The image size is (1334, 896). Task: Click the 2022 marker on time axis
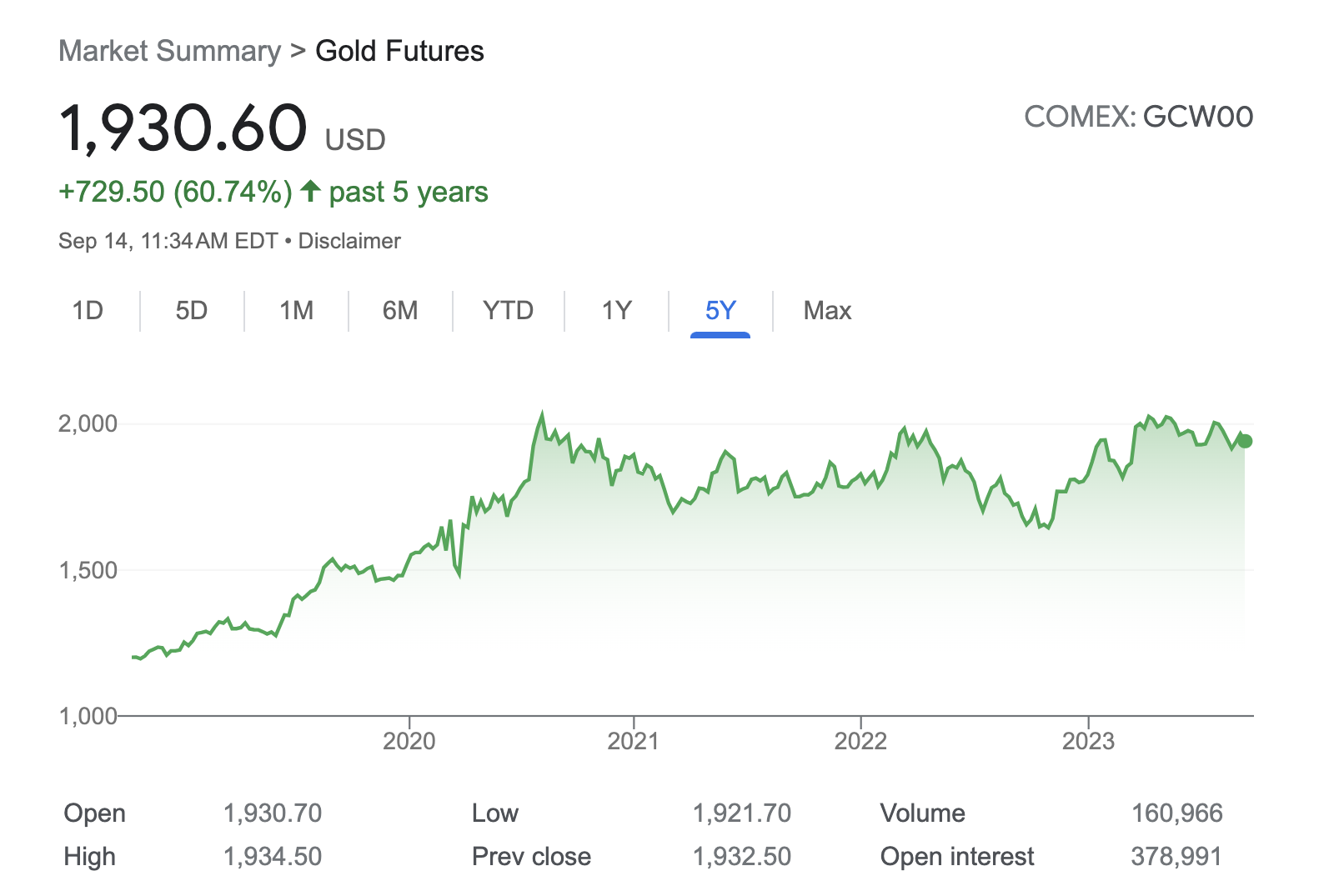click(860, 741)
